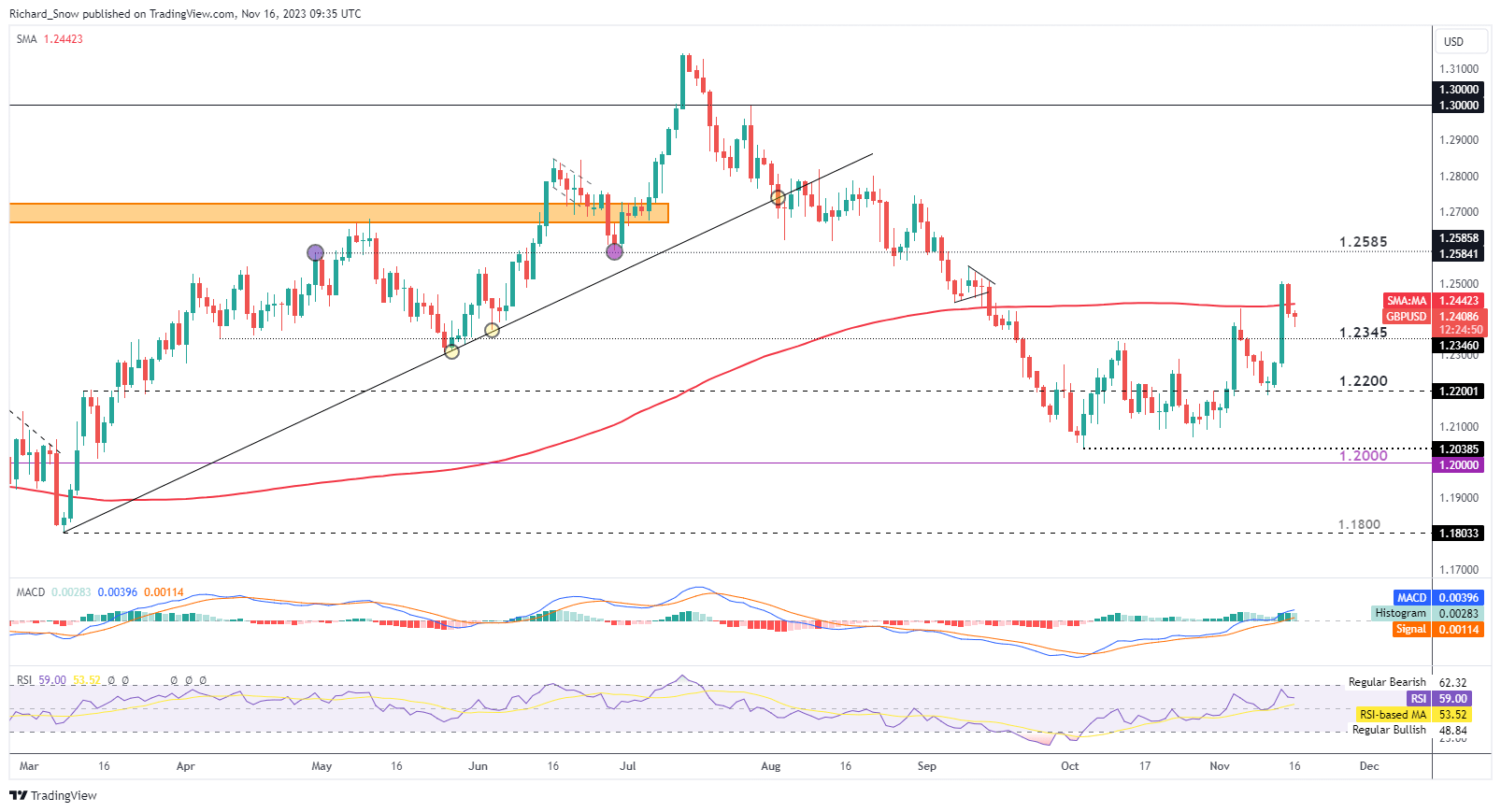Image resolution: width=1501 pixels, height=812 pixels.
Task: Click the Regular Bearish 62.32 label
Action: (x=1408, y=683)
